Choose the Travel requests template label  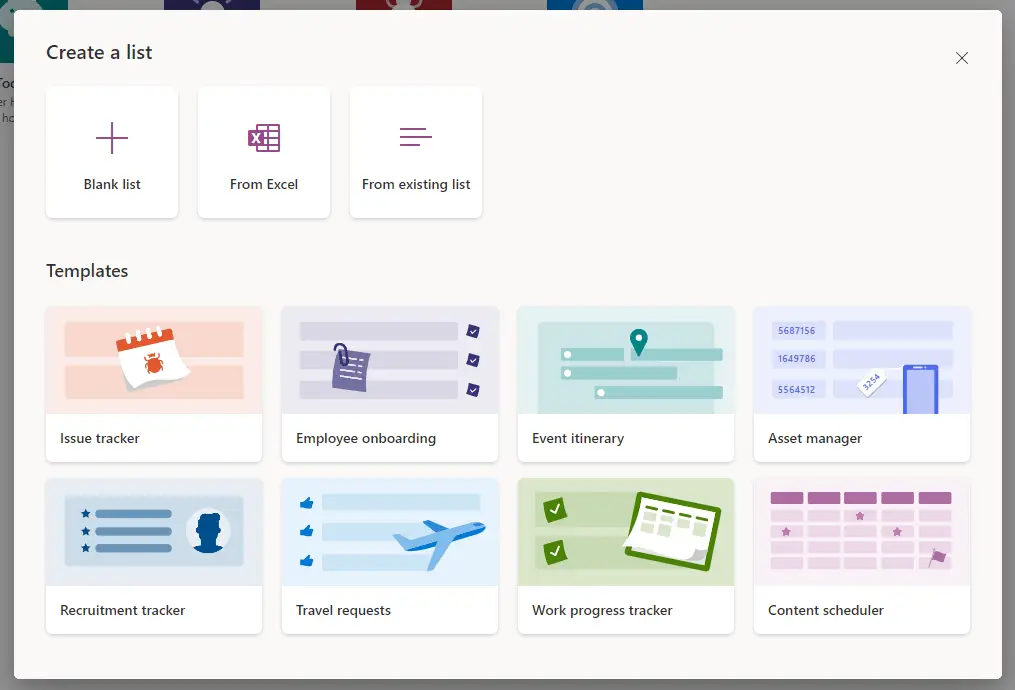[343, 610]
